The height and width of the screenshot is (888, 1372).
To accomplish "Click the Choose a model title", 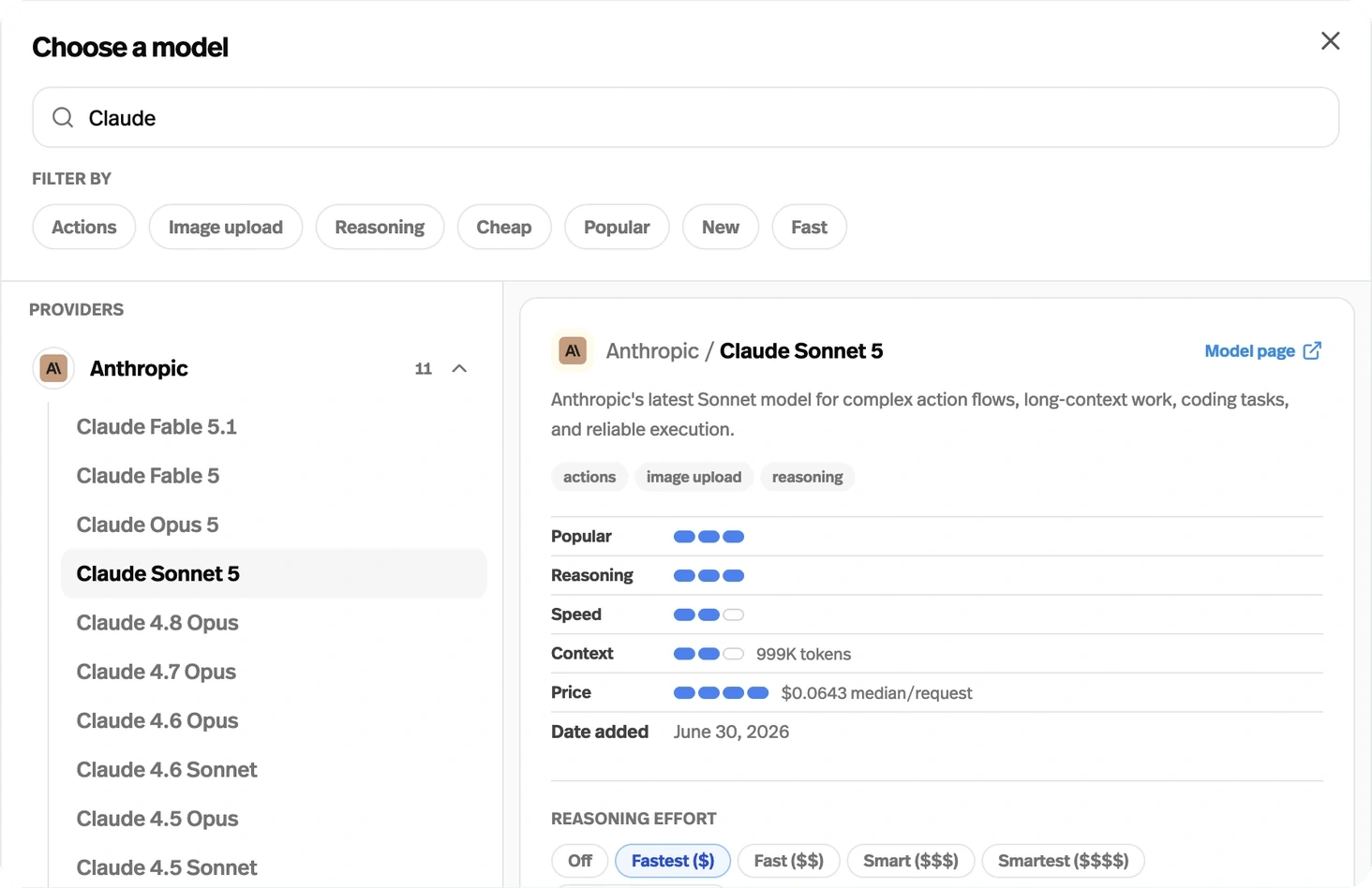I will 130,47.
